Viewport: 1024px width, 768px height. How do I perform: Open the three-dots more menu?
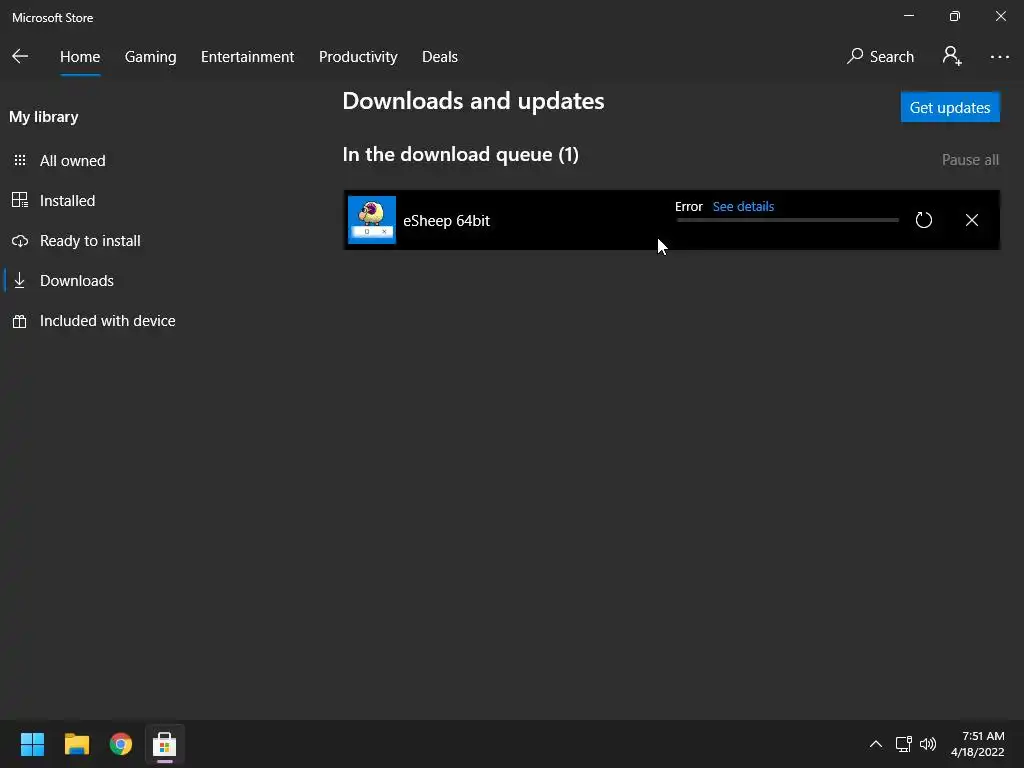999,57
